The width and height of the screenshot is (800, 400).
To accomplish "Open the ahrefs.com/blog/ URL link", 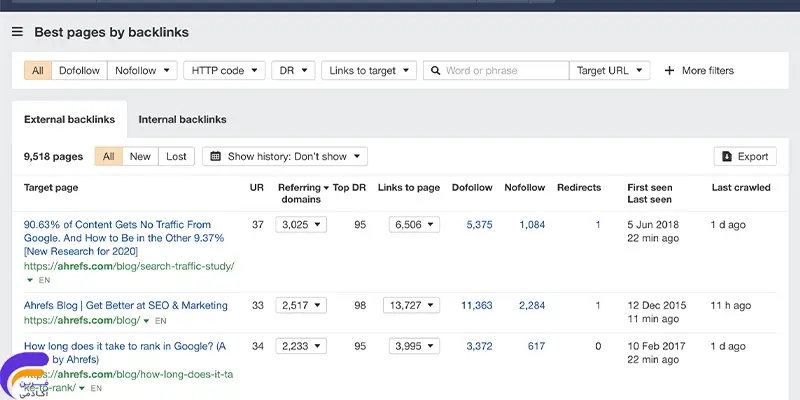I will click(82, 321).
